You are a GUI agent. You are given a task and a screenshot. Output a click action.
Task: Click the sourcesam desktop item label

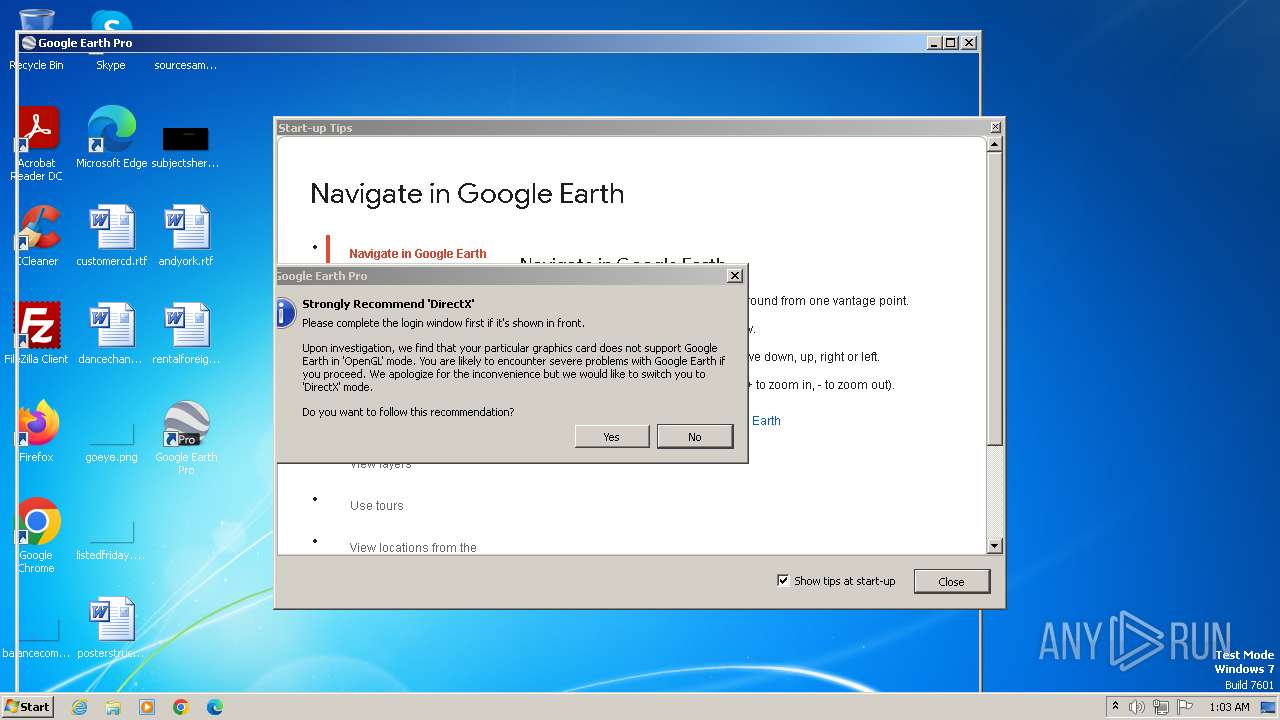pos(186,65)
